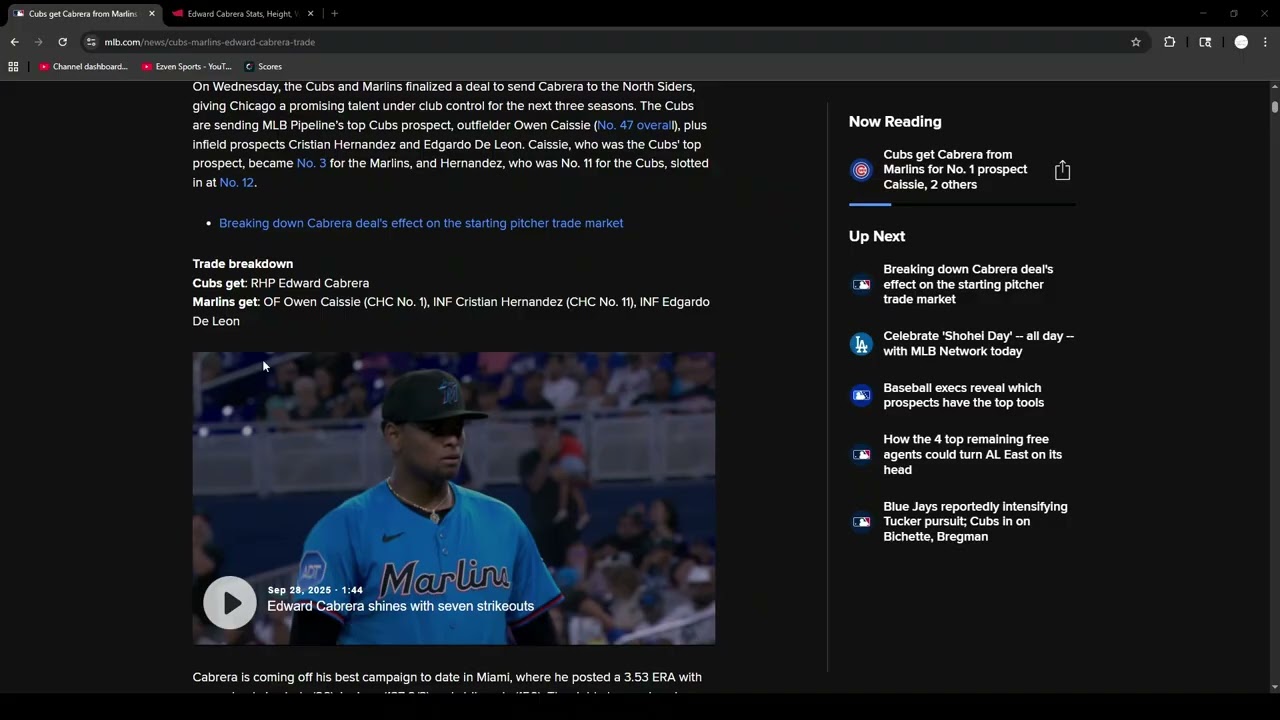
Task: Open the Chrome profile avatar
Action: tap(1241, 42)
